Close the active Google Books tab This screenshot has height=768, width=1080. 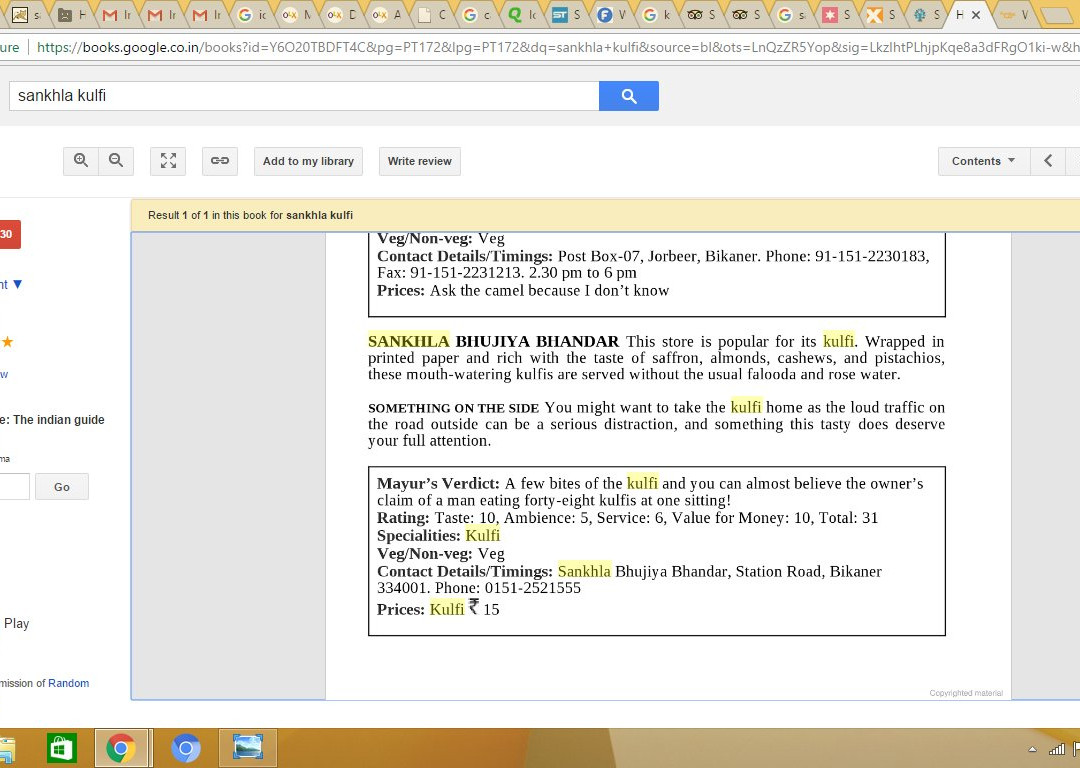point(976,14)
